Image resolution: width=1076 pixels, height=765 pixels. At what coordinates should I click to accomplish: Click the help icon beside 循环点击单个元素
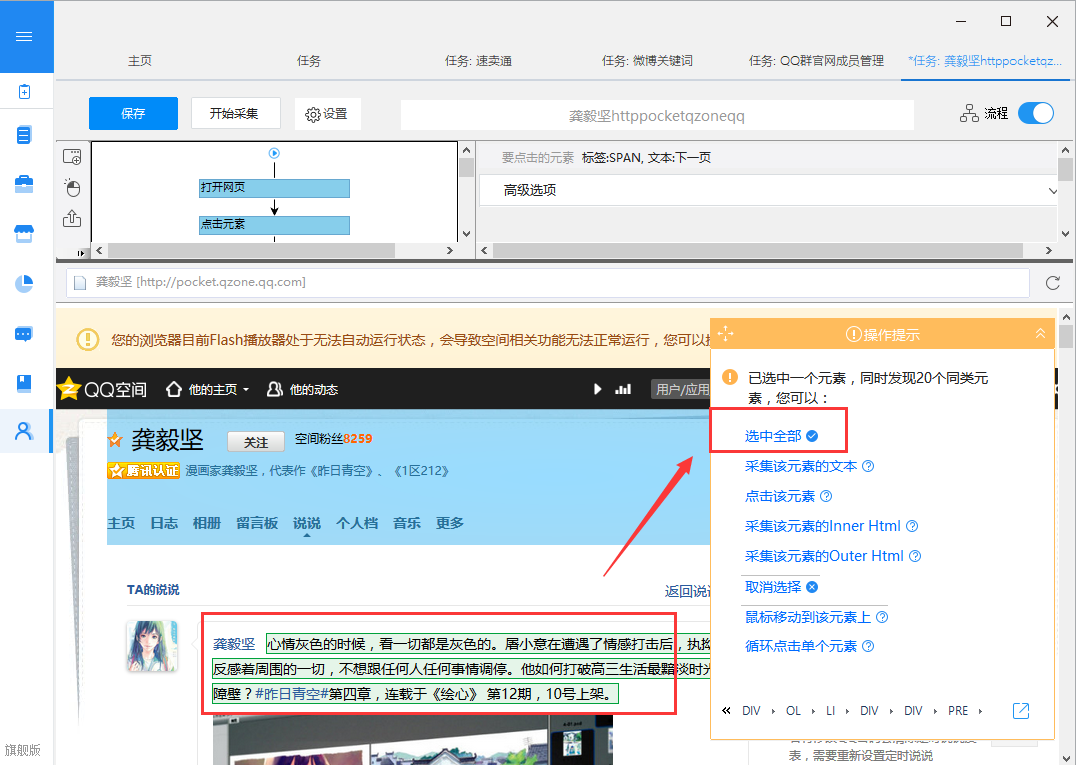[868, 646]
